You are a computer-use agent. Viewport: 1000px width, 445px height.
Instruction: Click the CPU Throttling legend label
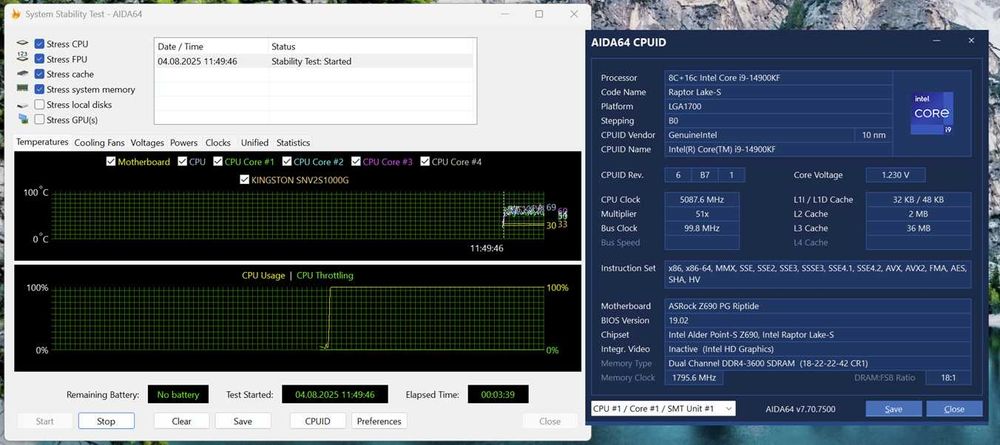point(325,275)
